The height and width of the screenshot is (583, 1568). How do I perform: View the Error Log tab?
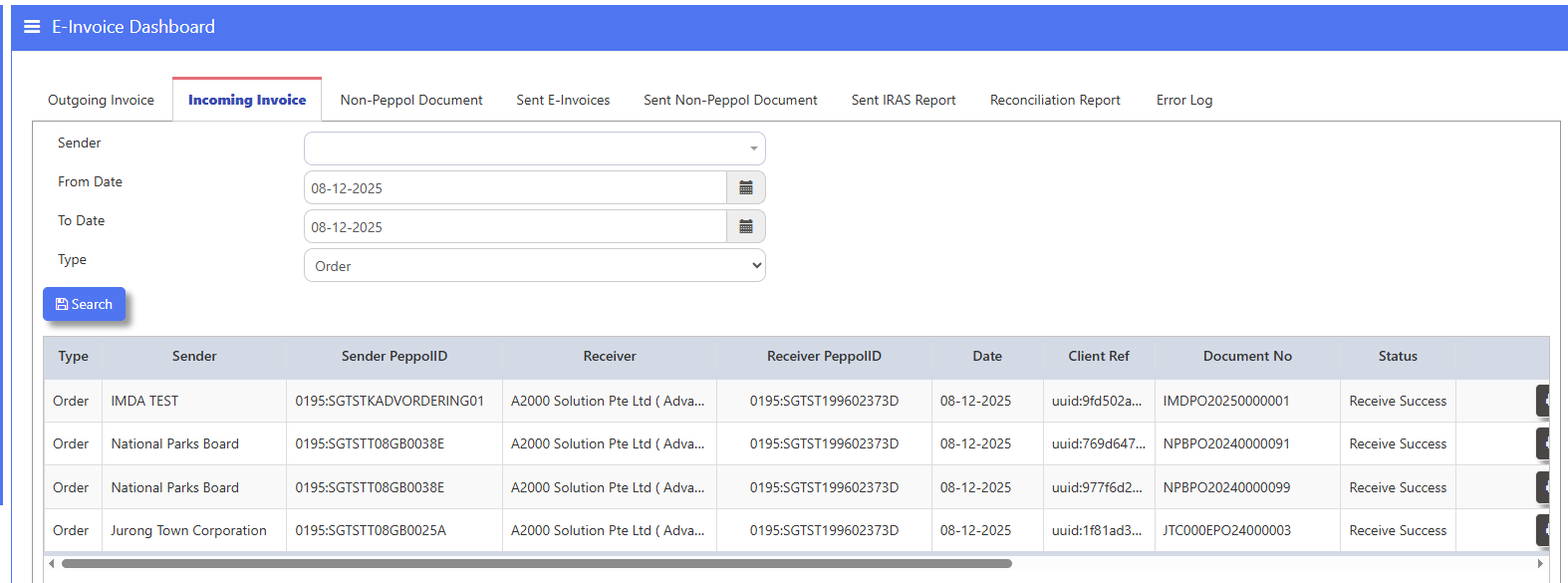(1184, 100)
